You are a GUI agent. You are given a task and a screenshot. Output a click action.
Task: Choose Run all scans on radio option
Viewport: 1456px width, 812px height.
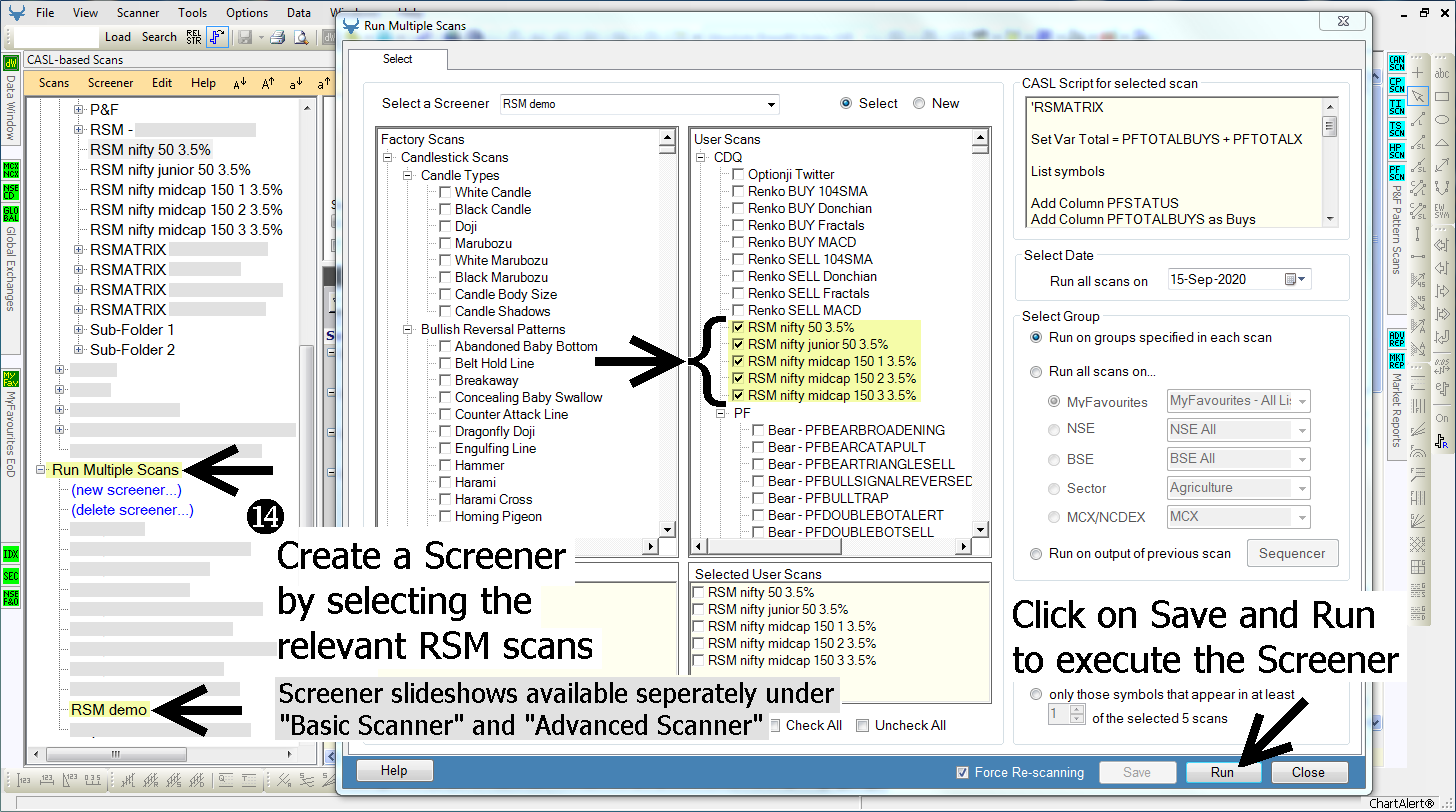point(1037,371)
